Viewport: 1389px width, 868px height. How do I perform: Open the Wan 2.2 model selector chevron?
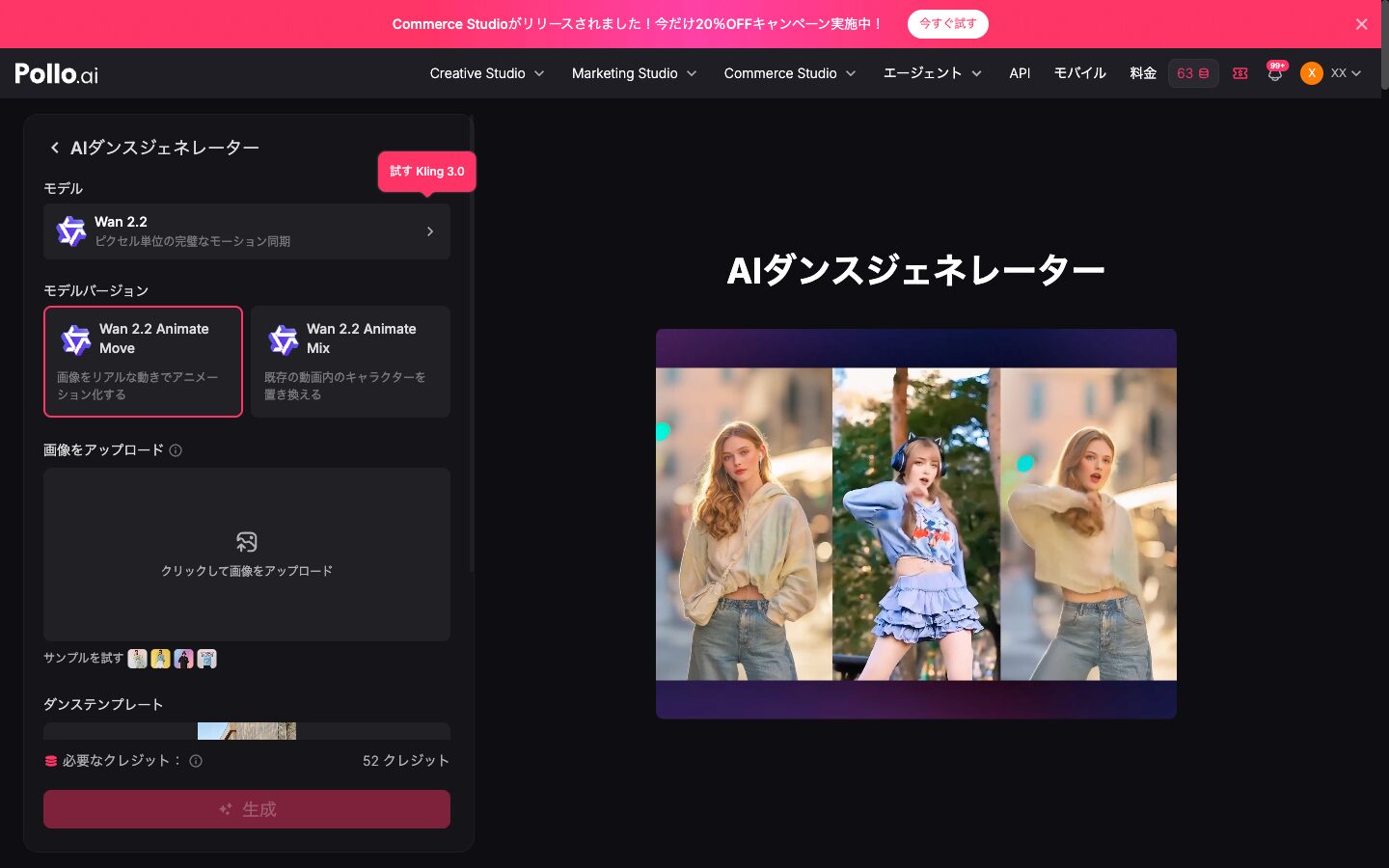[x=430, y=231]
